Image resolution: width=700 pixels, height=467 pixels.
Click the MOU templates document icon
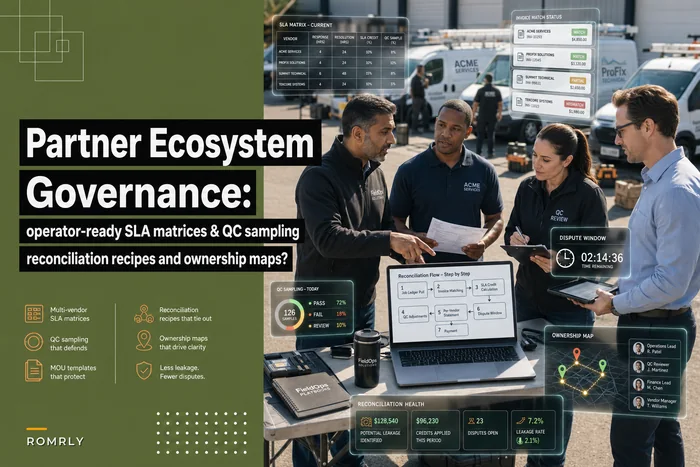click(x=33, y=371)
